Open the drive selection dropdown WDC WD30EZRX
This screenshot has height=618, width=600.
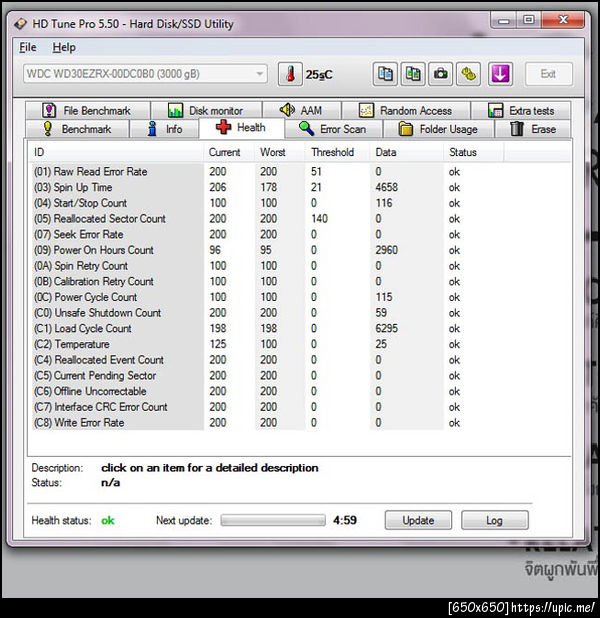tap(145, 74)
